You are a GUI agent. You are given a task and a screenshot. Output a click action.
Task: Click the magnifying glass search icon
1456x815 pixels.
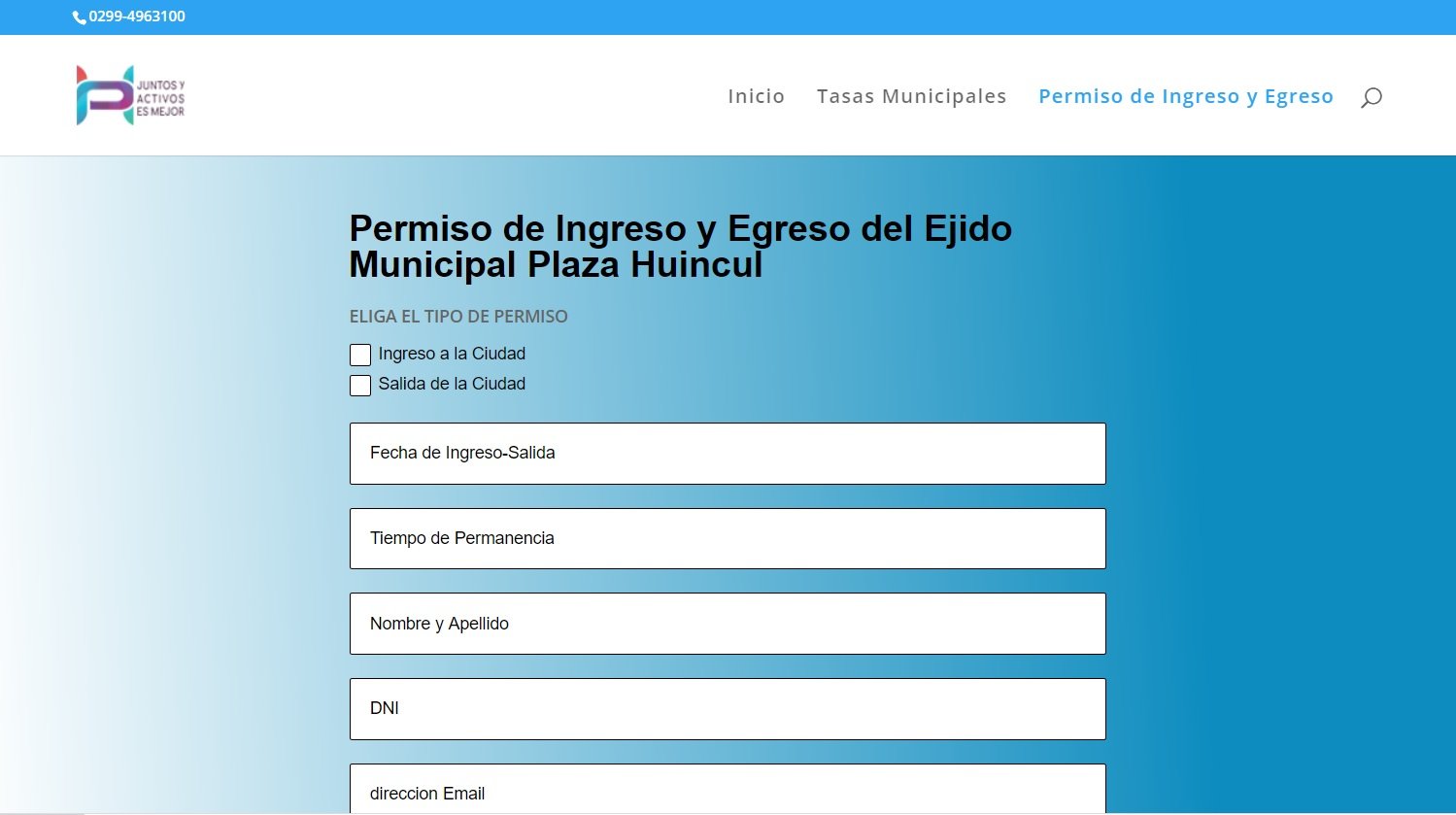[x=1371, y=97]
